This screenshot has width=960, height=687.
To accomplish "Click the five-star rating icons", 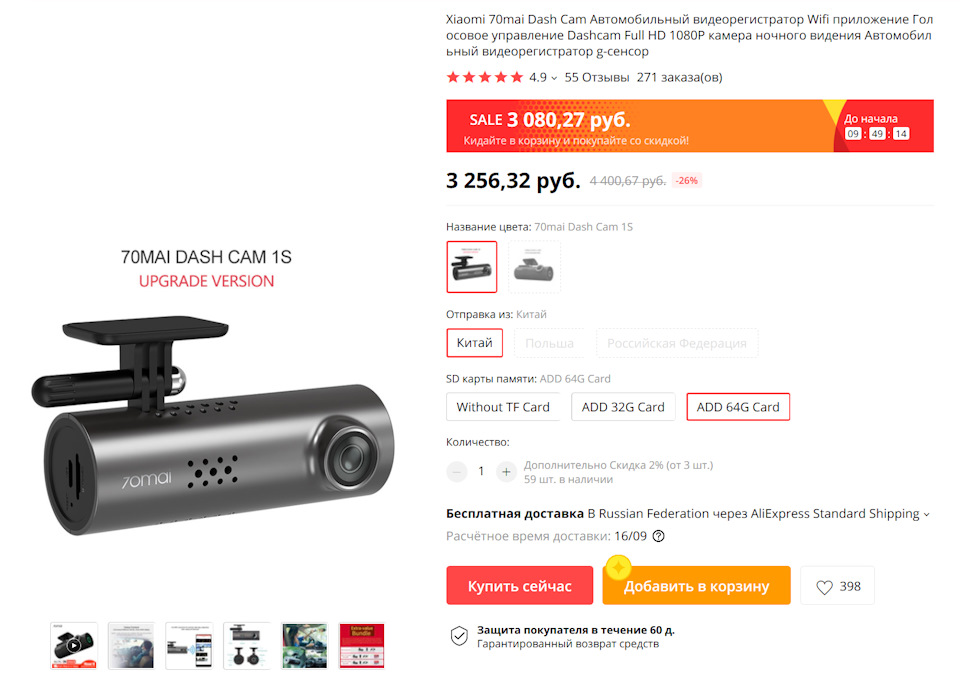I will point(485,77).
